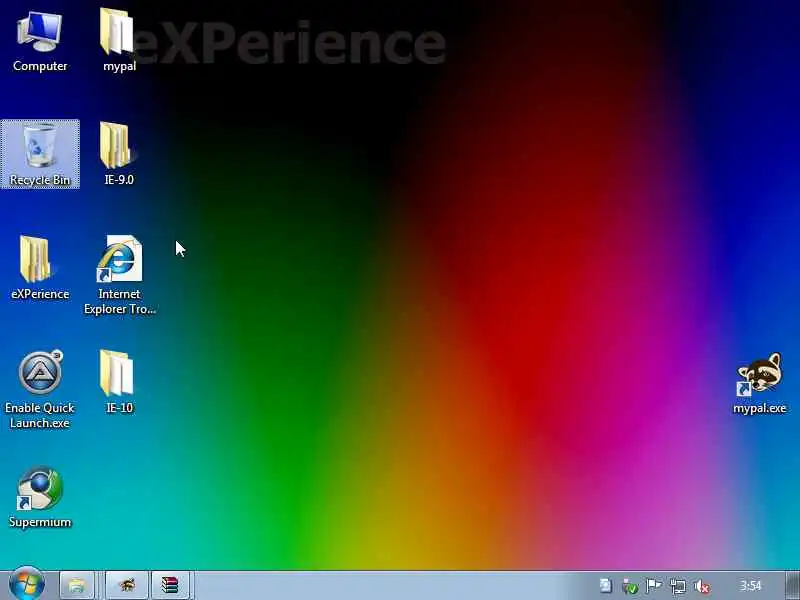Select the Enable Quick Launch.exe icon
The height and width of the screenshot is (600, 800).
(x=40, y=389)
